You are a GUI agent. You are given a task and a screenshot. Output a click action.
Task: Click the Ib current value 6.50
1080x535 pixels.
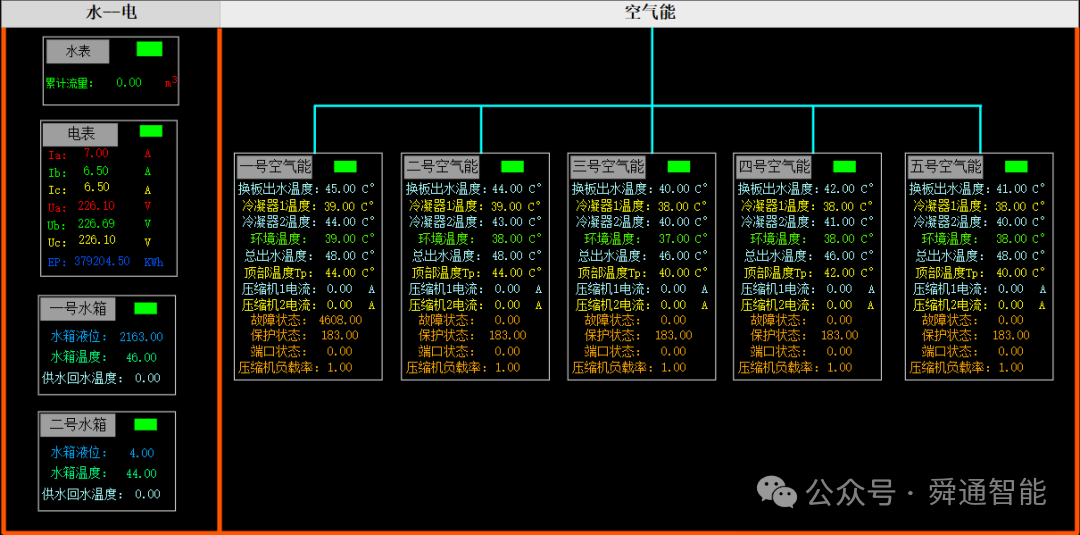(96, 170)
